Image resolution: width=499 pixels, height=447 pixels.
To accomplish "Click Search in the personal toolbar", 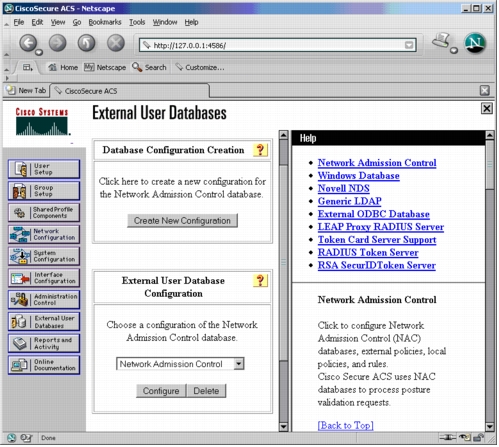I will (149, 68).
